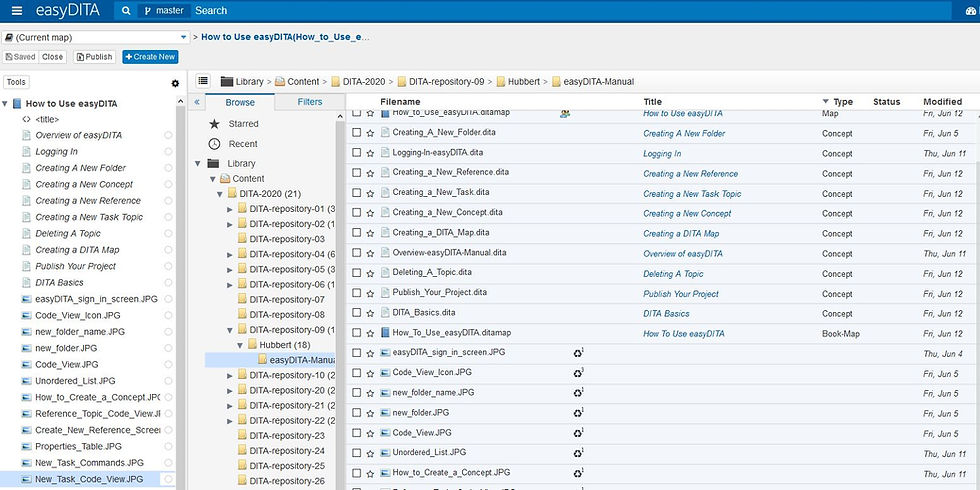Image resolution: width=980 pixels, height=490 pixels.
Task: Click image icon of new_folder_name.JPG in file list
Action: pyautogui.click(x=385, y=393)
